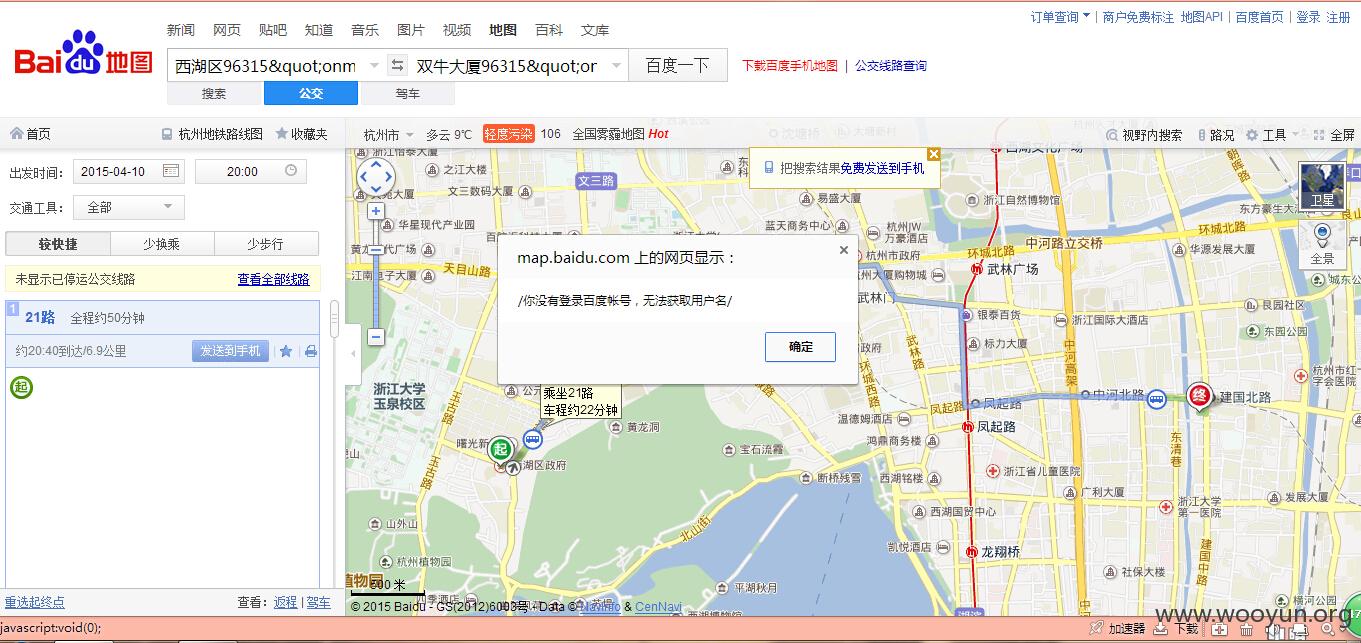Click the 公交线路查询 link

coord(891,66)
